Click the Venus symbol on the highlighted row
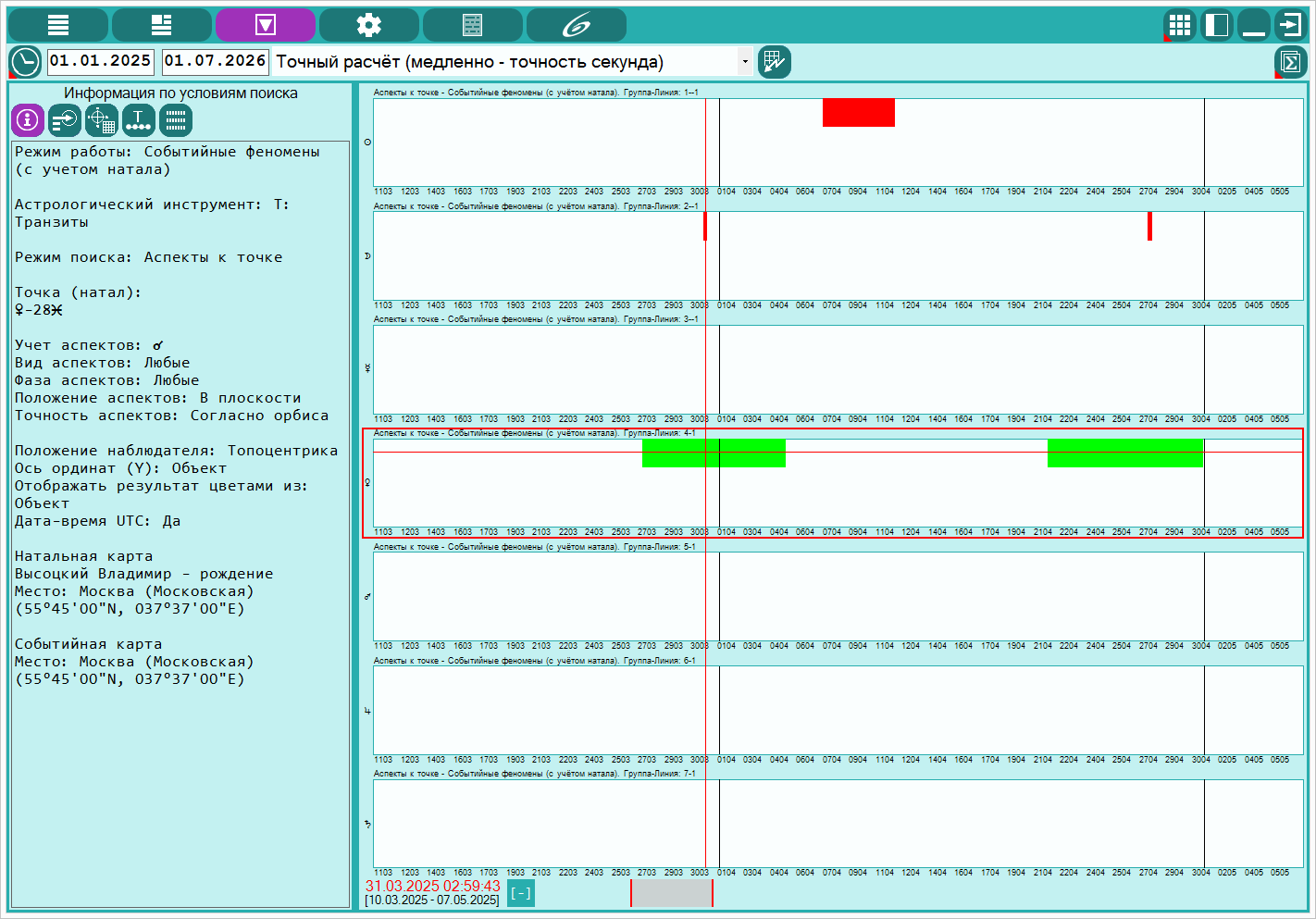This screenshot has width=1316, height=919. click(367, 482)
